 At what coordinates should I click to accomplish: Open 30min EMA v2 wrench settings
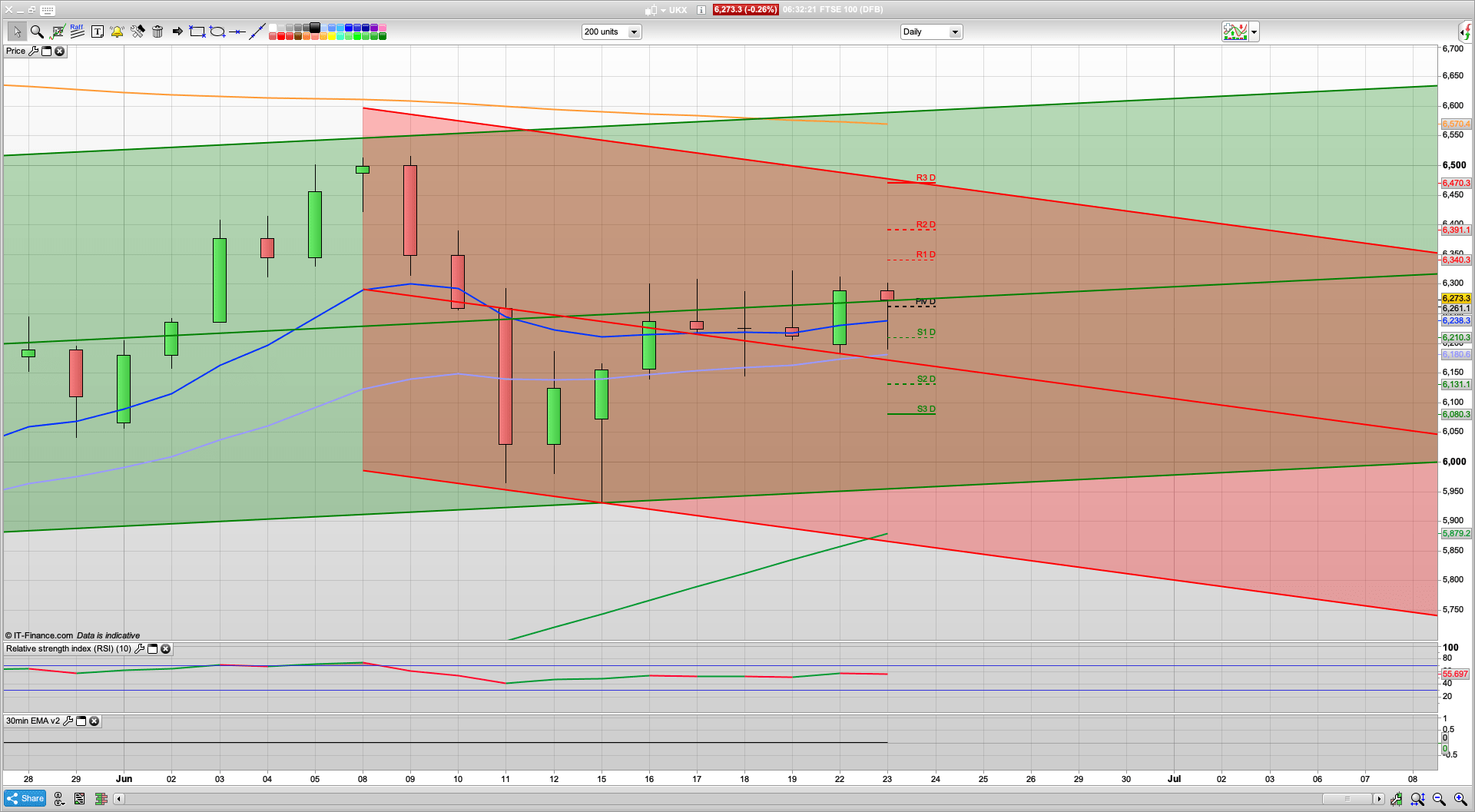[68, 721]
